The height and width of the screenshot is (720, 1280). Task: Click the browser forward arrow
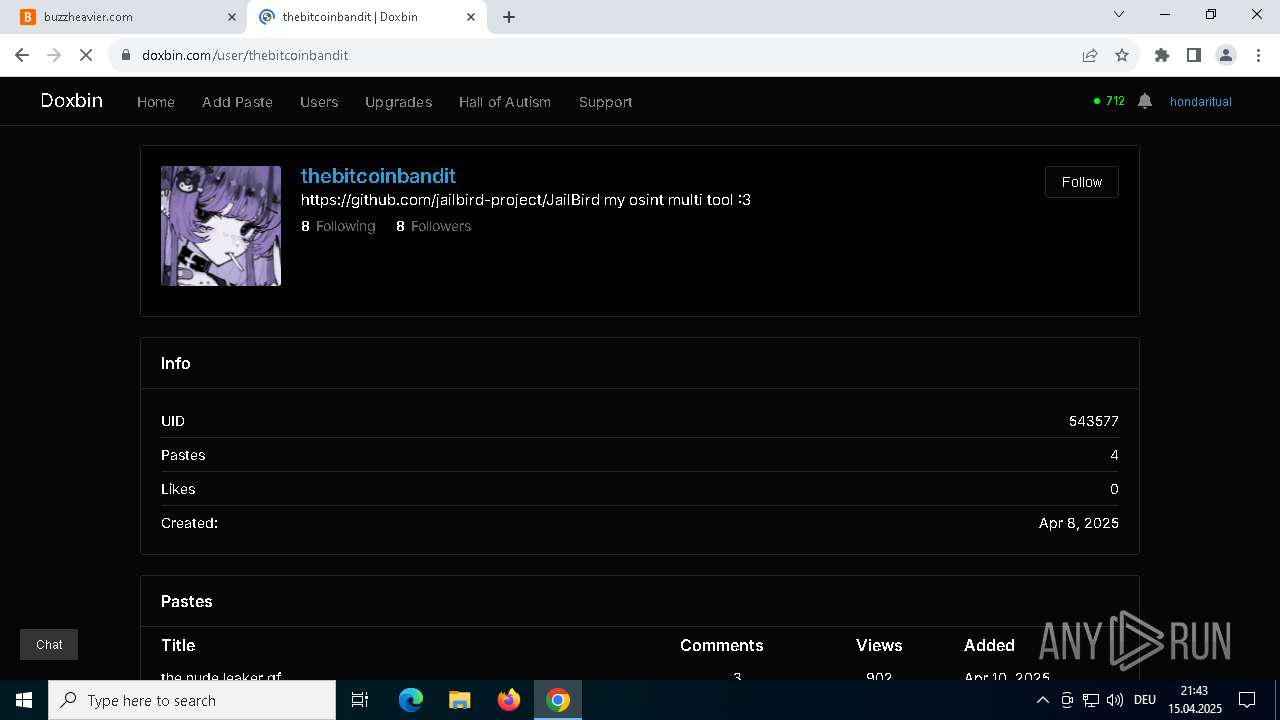54,55
